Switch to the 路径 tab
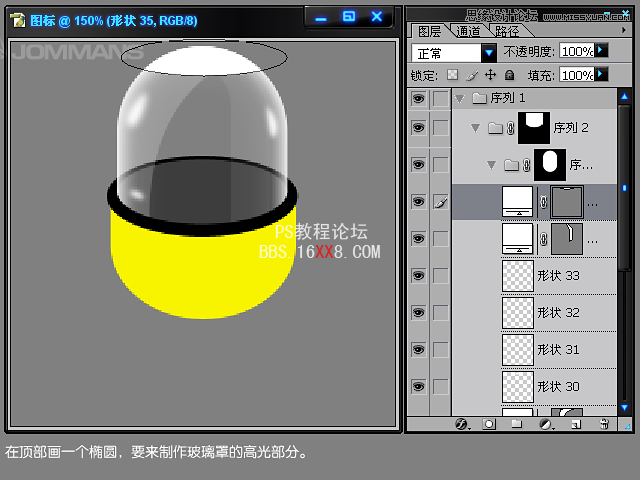The image size is (640, 480). click(504, 31)
